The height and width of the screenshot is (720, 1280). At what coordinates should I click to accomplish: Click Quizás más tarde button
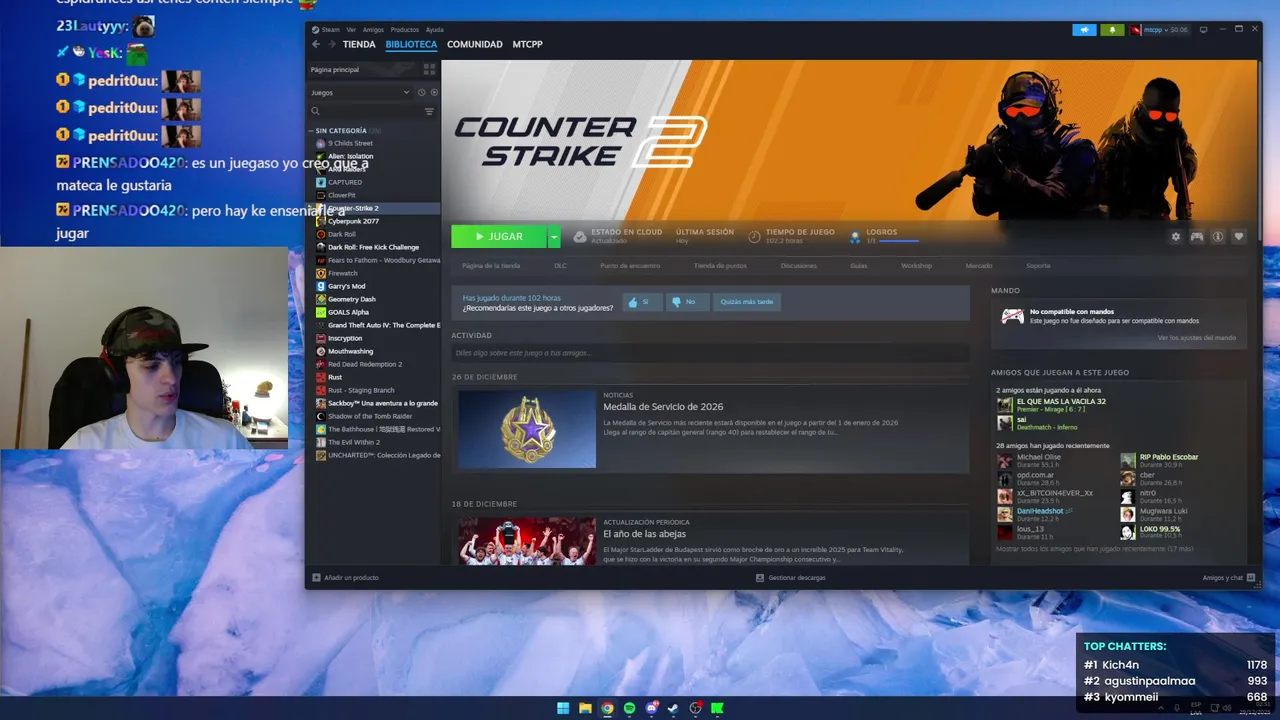747,301
